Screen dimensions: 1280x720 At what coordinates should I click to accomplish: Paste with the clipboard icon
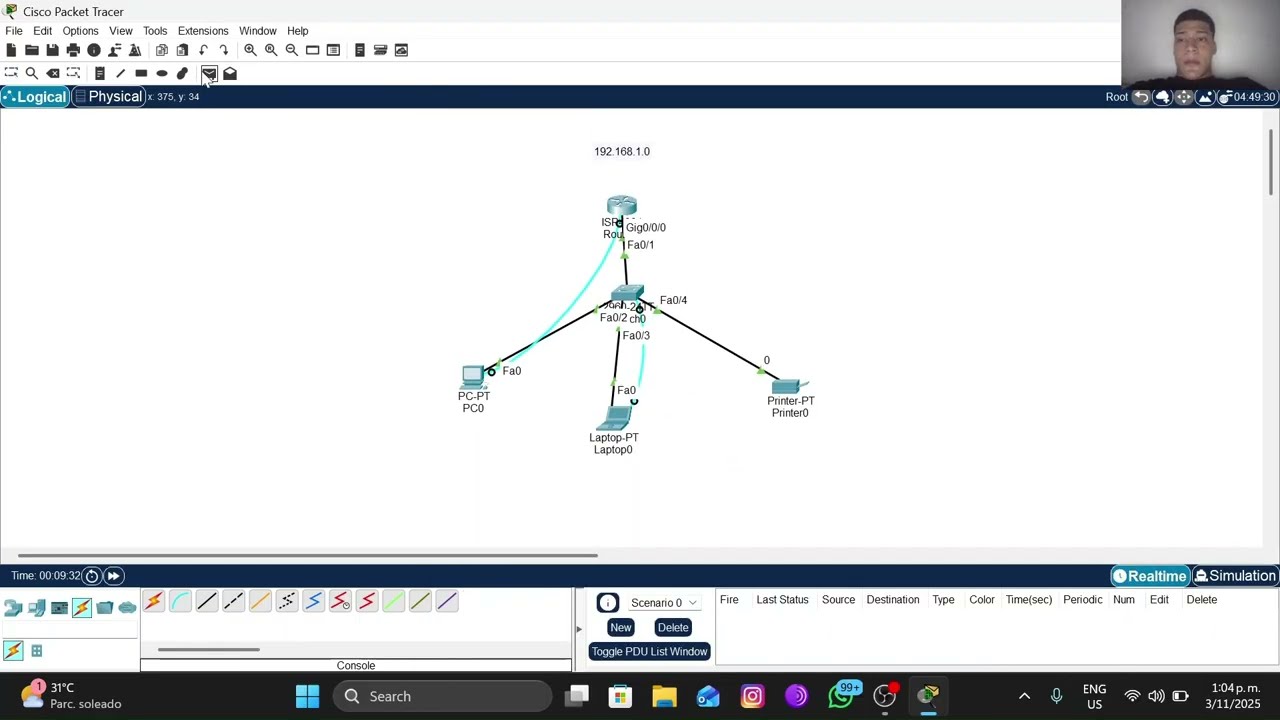(182, 50)
